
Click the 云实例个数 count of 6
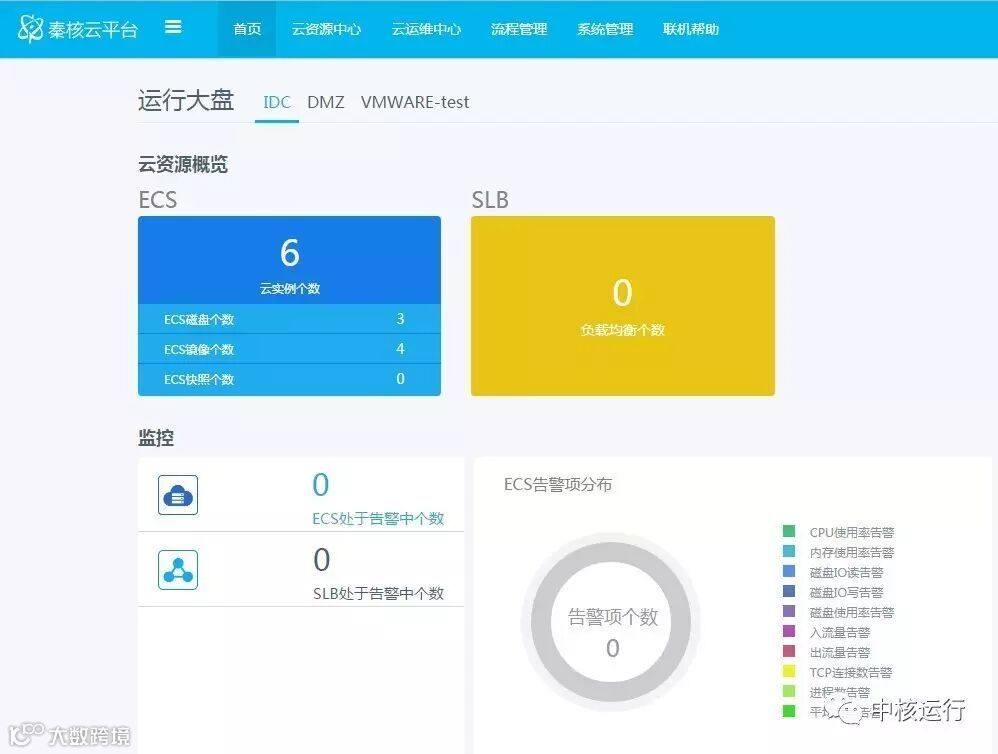290,253
